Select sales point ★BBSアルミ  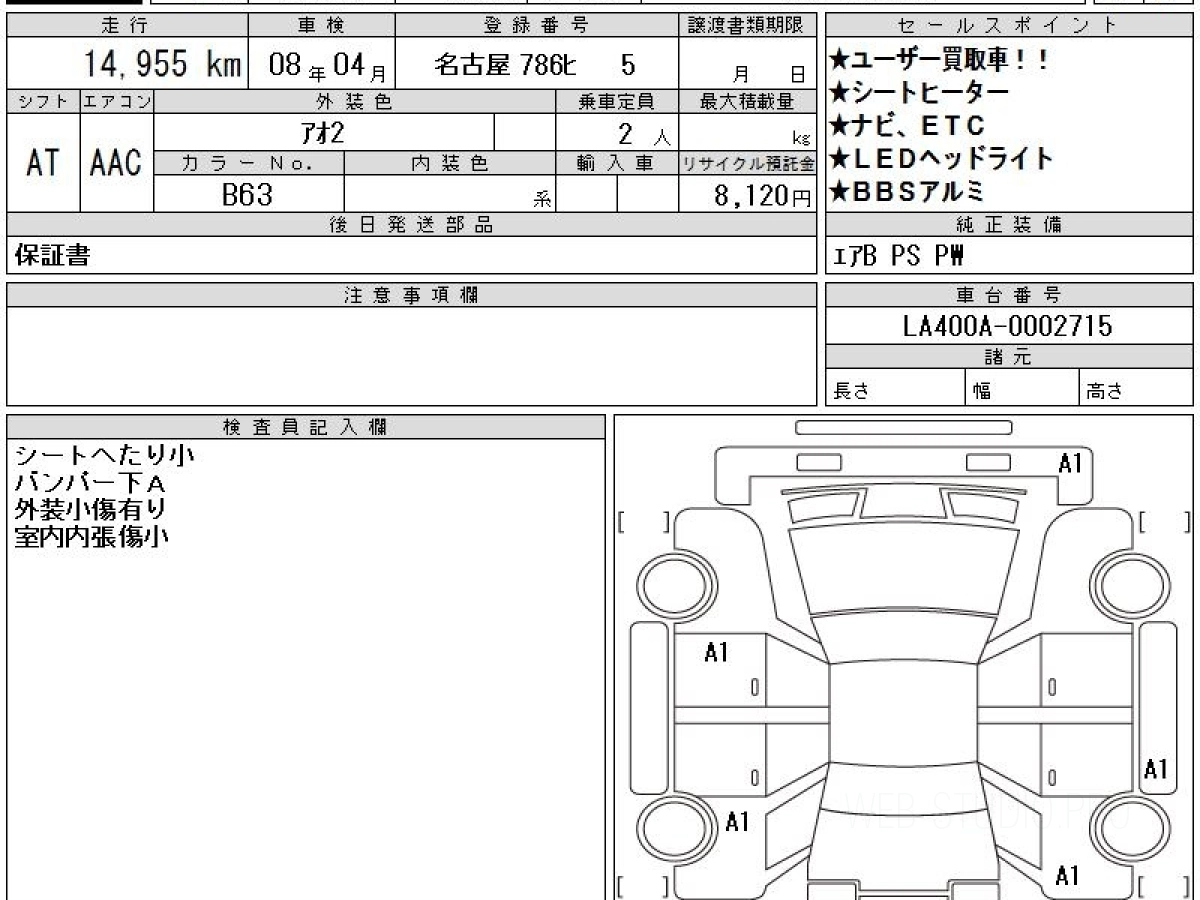pos(907,192)
